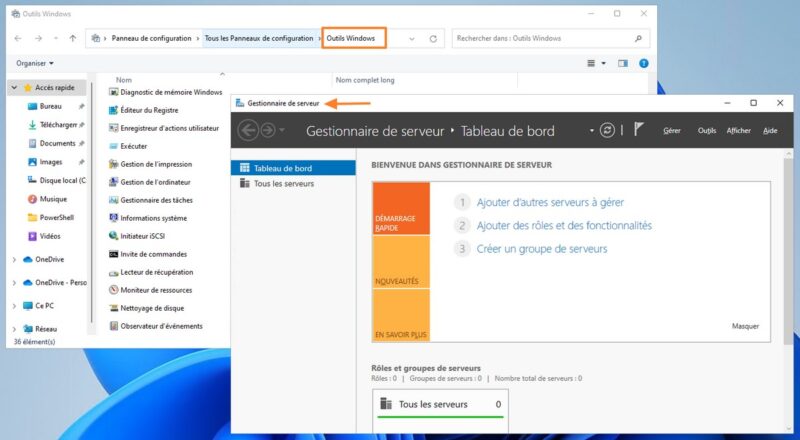Screen dimensions: 800x440
Task: Click Tous les Panneaux de configuration breadcrumb
Action: 259,38
